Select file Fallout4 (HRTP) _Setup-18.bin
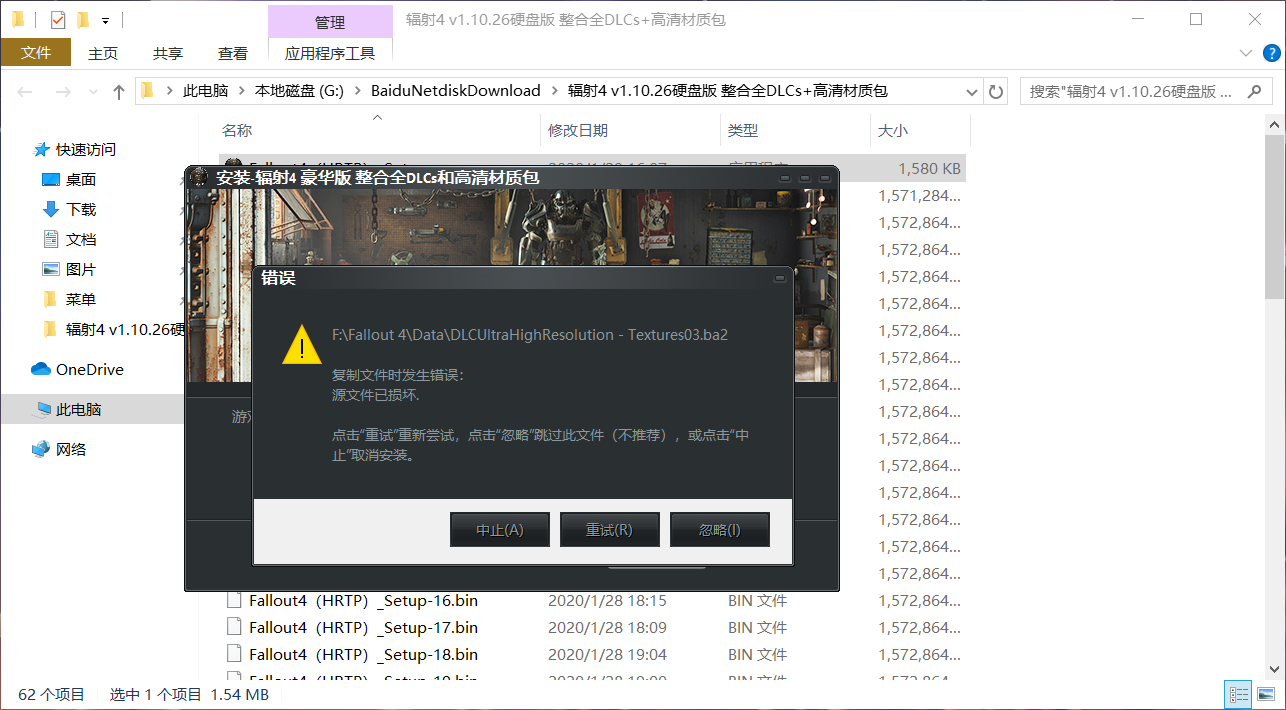1286x710 pixels. (x=363, y=655)
